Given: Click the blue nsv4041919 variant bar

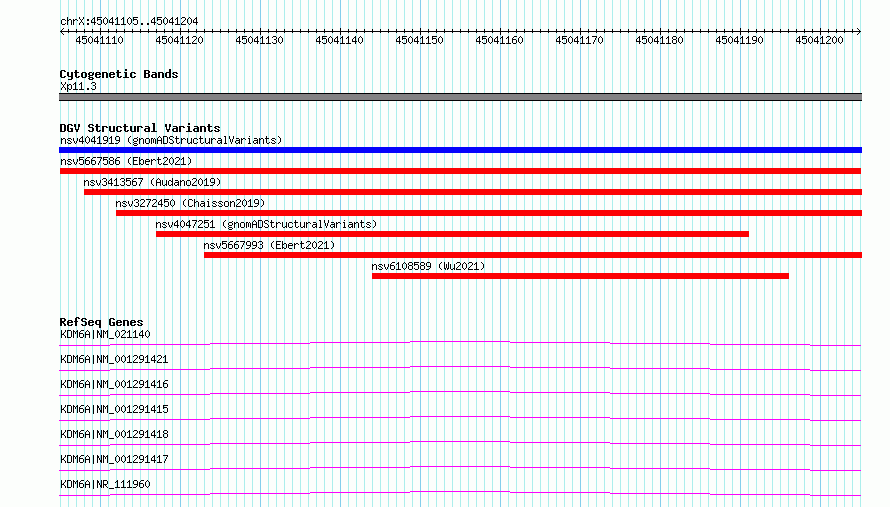Looking at the screenshot, I should [460, 150].
